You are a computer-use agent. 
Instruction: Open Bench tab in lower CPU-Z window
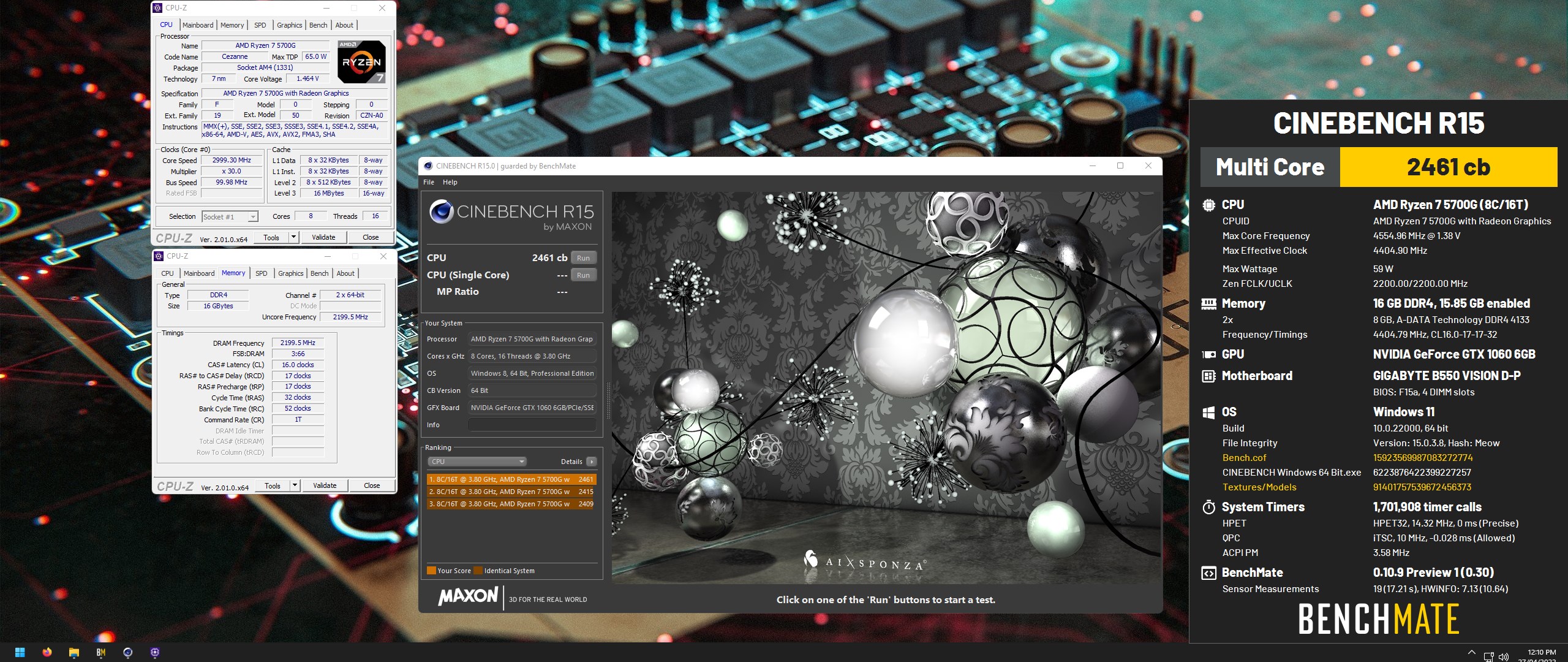pos(319,273)
